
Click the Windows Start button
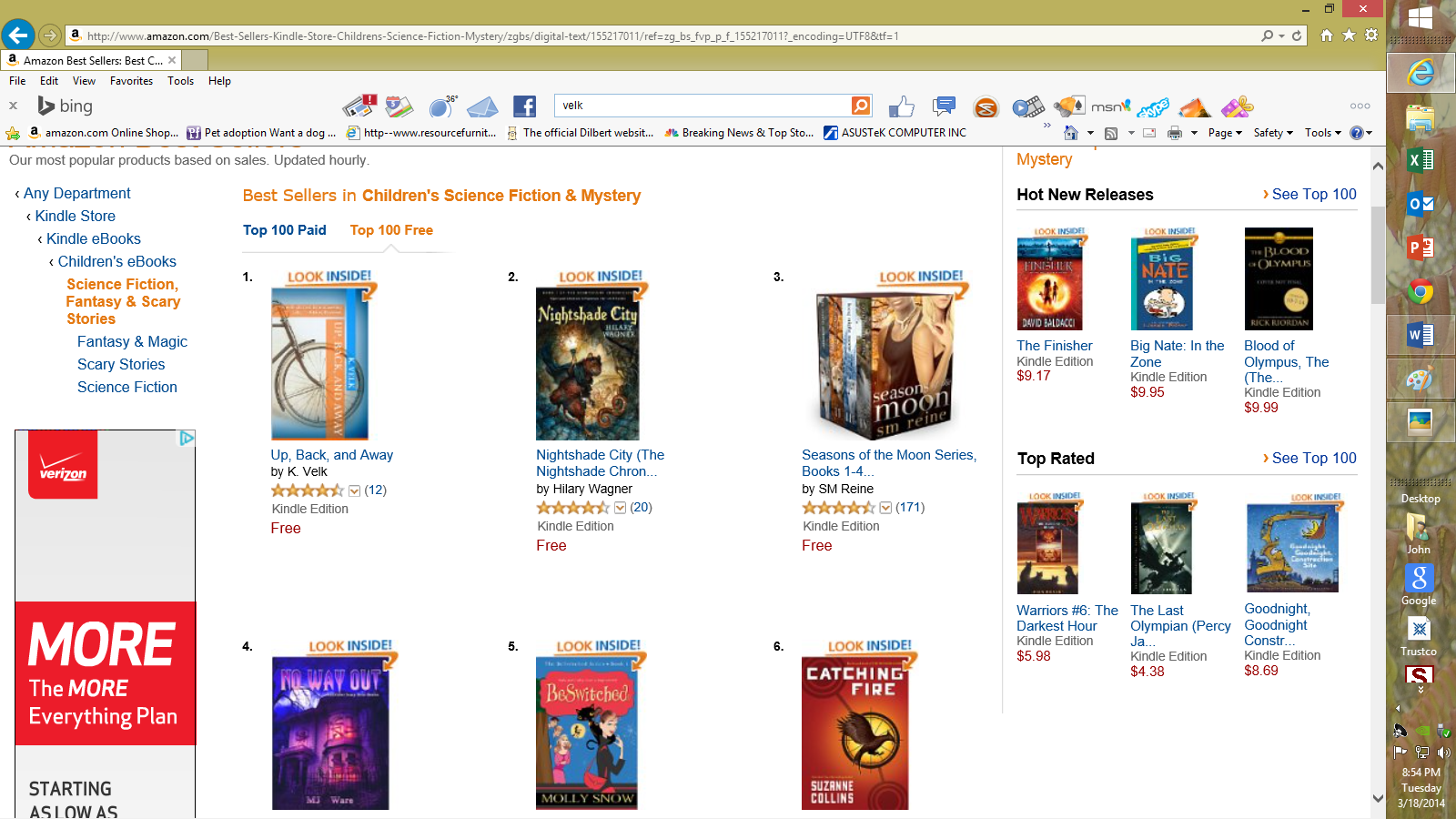[1420, 18]
